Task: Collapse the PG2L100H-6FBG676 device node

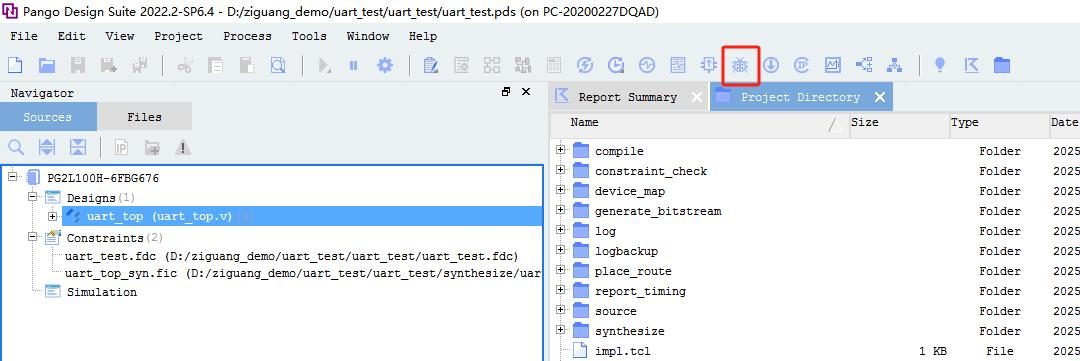Action: (x=12, y=178)
